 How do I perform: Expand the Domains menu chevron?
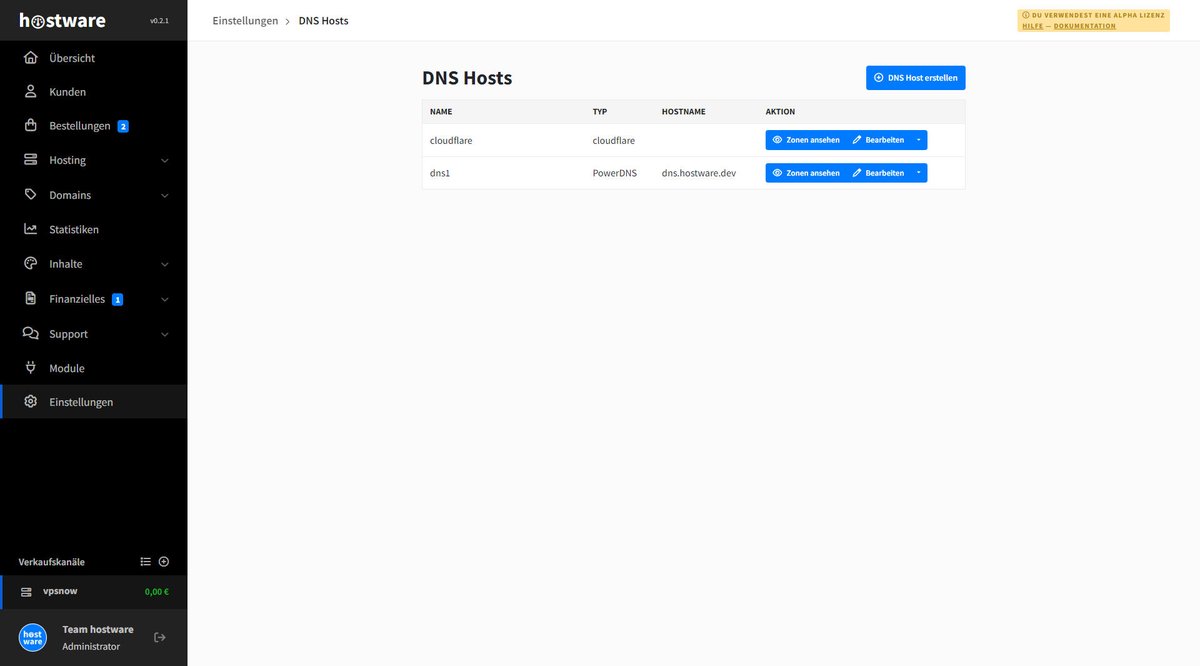(165, 196)
